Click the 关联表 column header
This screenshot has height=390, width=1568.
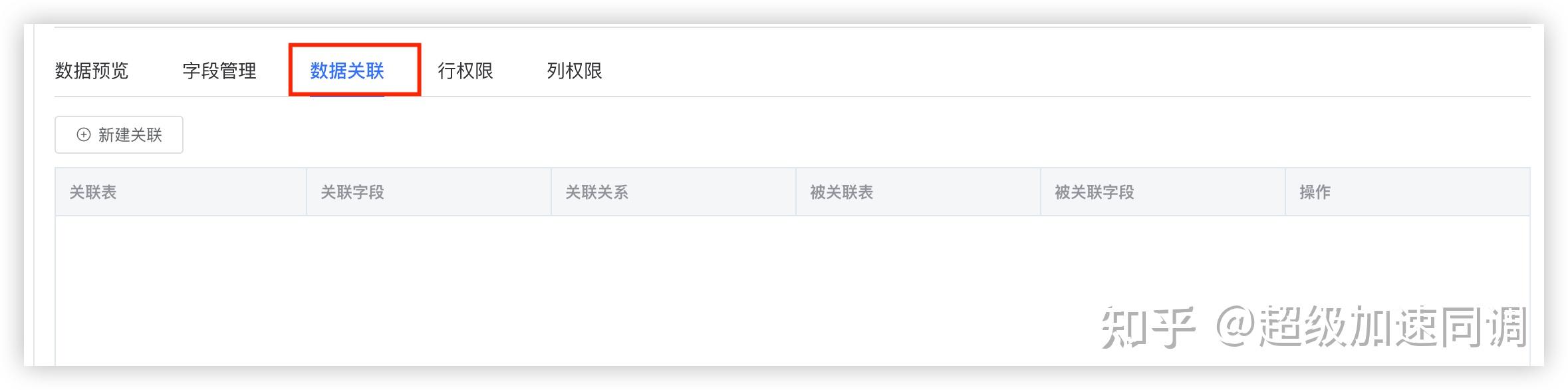(93, 192)
